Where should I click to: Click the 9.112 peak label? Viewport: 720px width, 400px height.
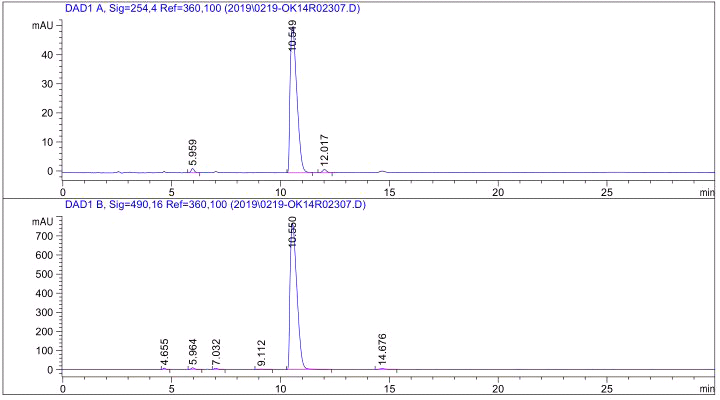[261, 353]
